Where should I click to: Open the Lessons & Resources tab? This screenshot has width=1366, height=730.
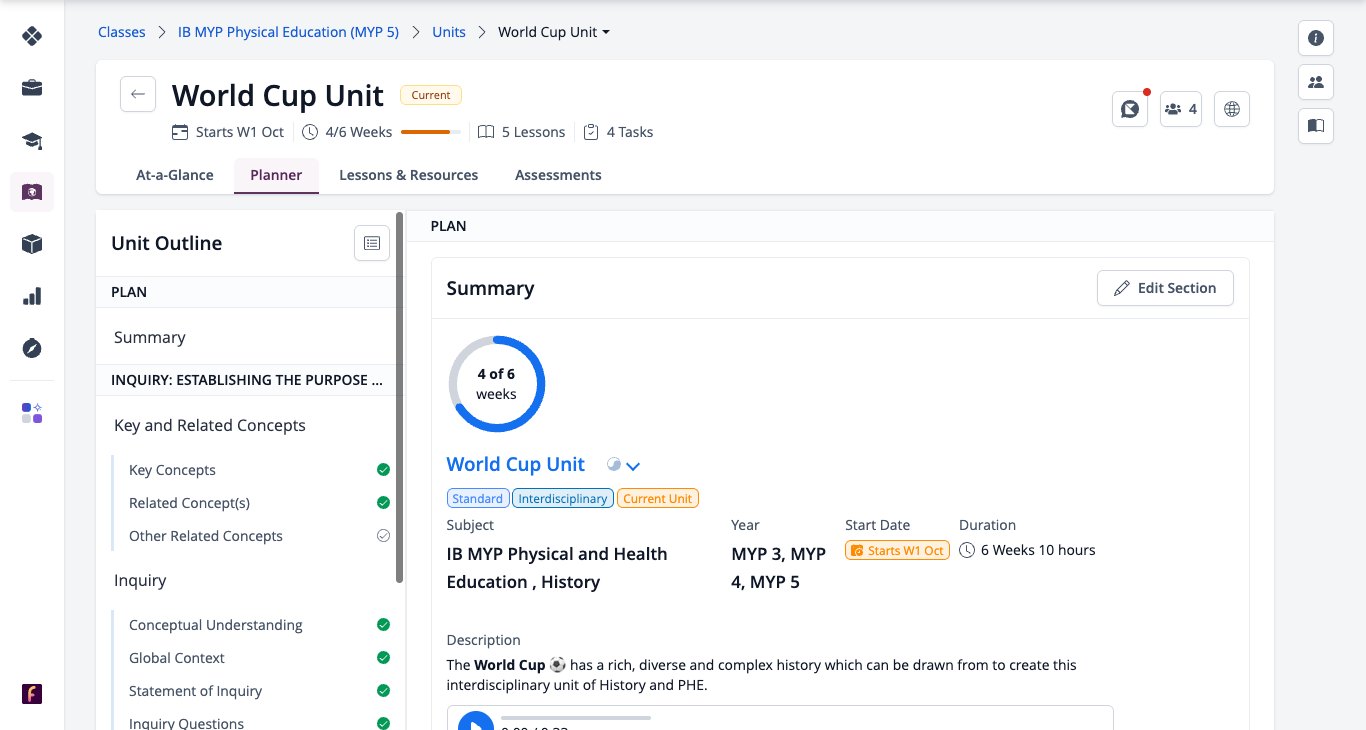408,175
